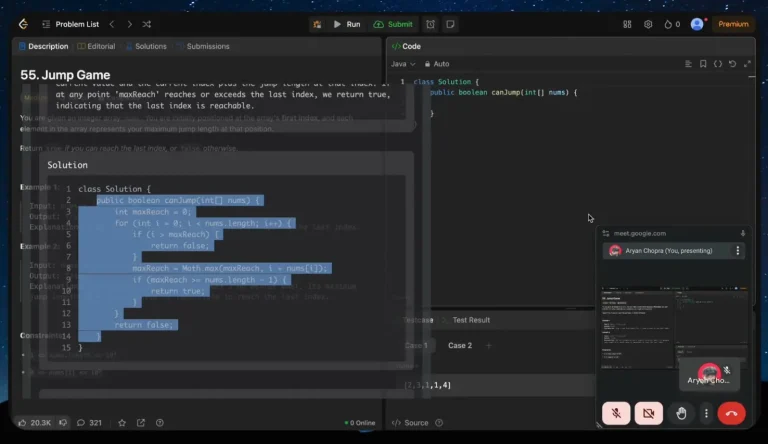Switch to the Editorial tab
Screen dimensions: 768x444
click(96, 46)
